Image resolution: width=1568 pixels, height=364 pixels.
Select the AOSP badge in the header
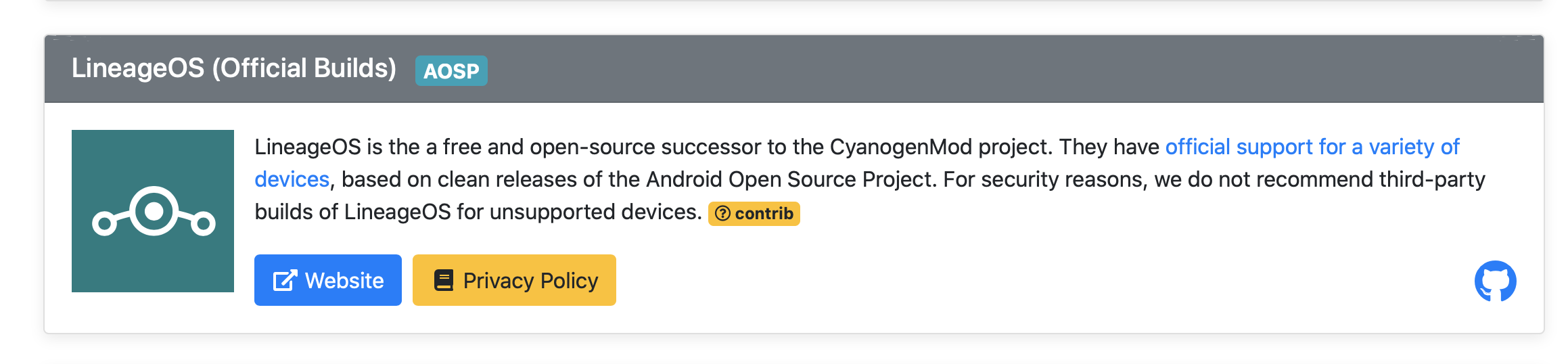pos(451,70)
